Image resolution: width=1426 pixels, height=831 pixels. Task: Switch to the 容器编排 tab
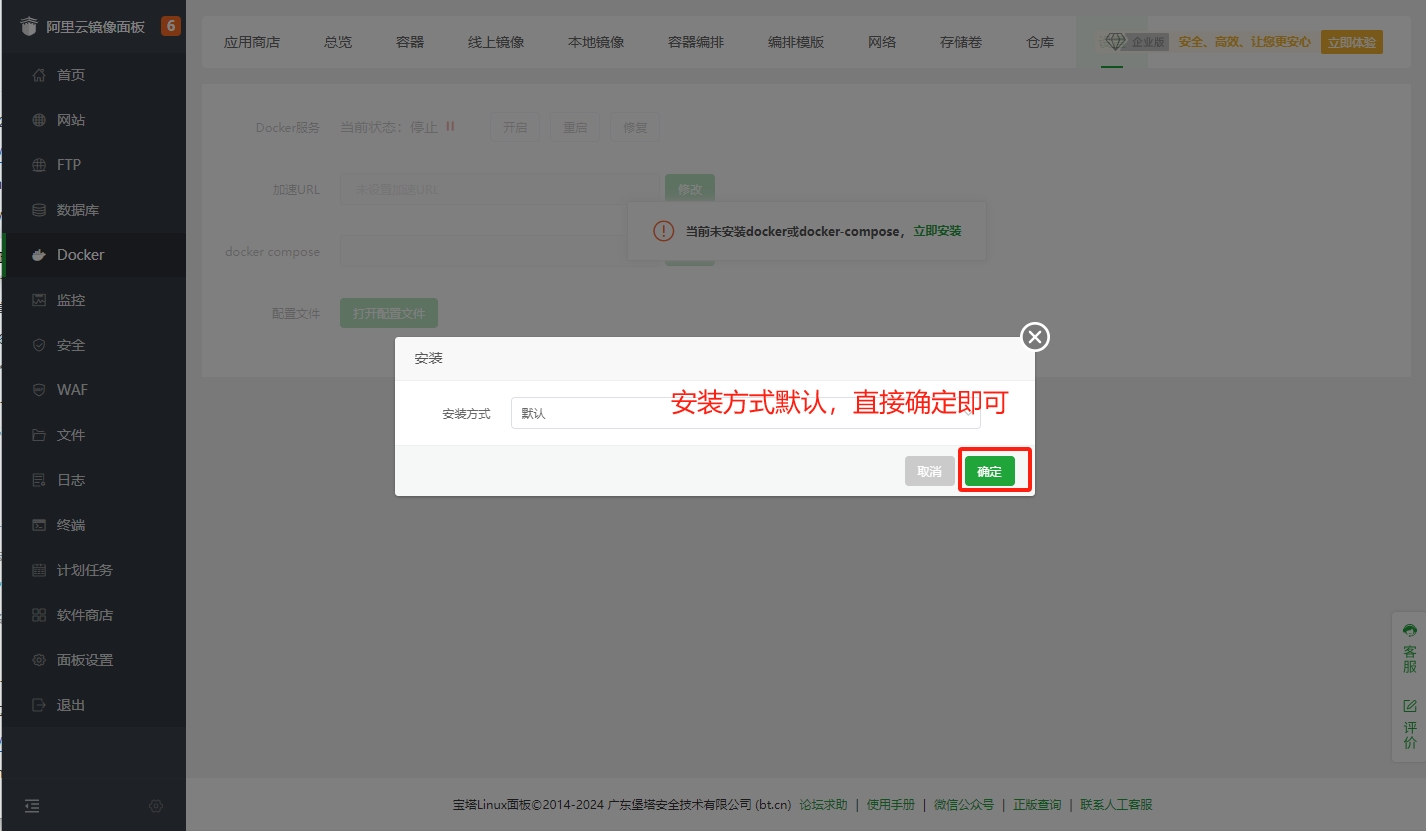(695, 42)
